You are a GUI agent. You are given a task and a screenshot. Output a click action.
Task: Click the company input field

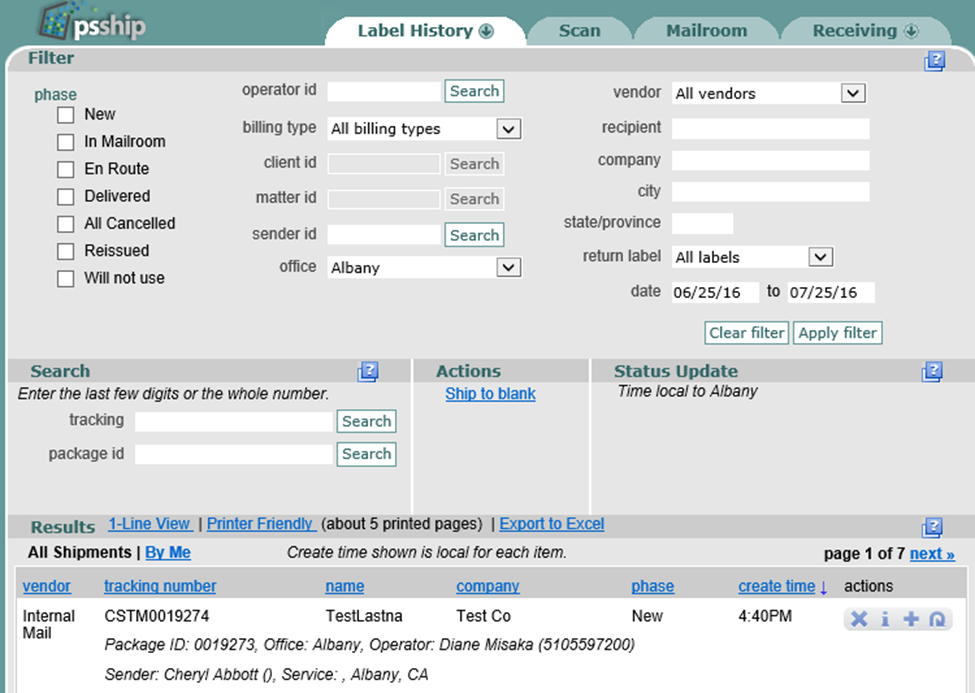click(770, 160)
